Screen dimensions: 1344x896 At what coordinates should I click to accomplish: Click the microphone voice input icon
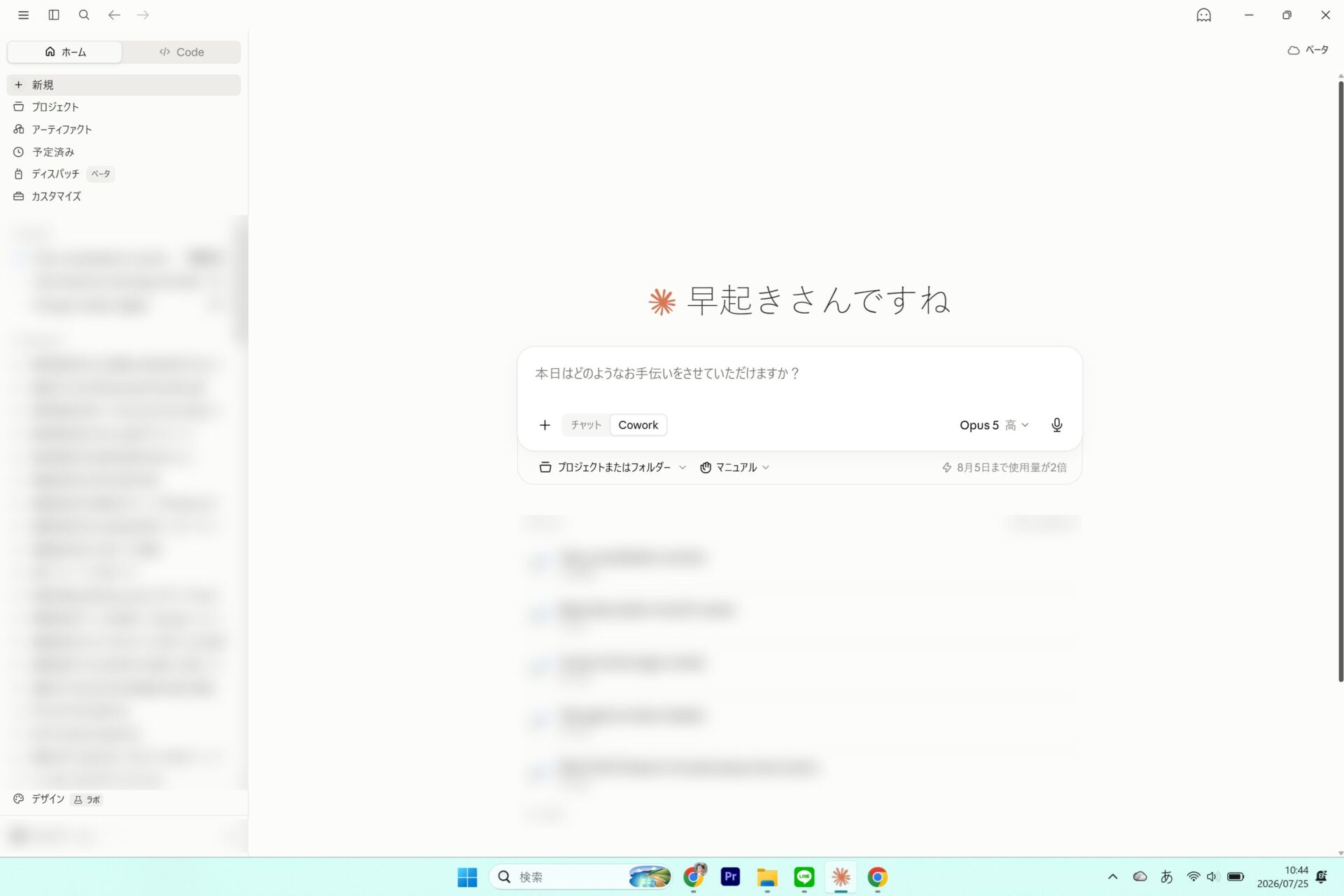(1057, 425)
